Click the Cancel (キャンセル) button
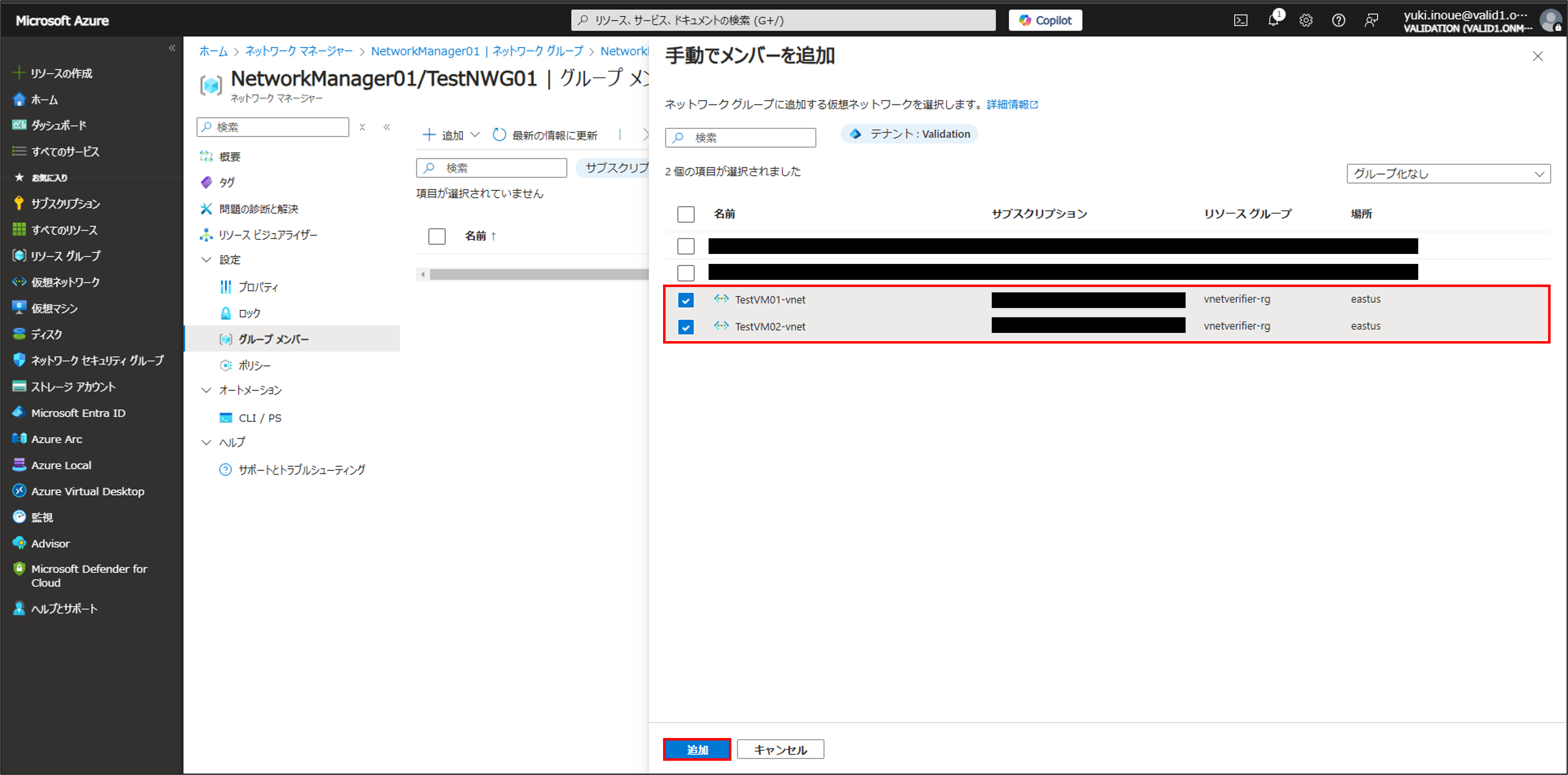 click(780, 749)
